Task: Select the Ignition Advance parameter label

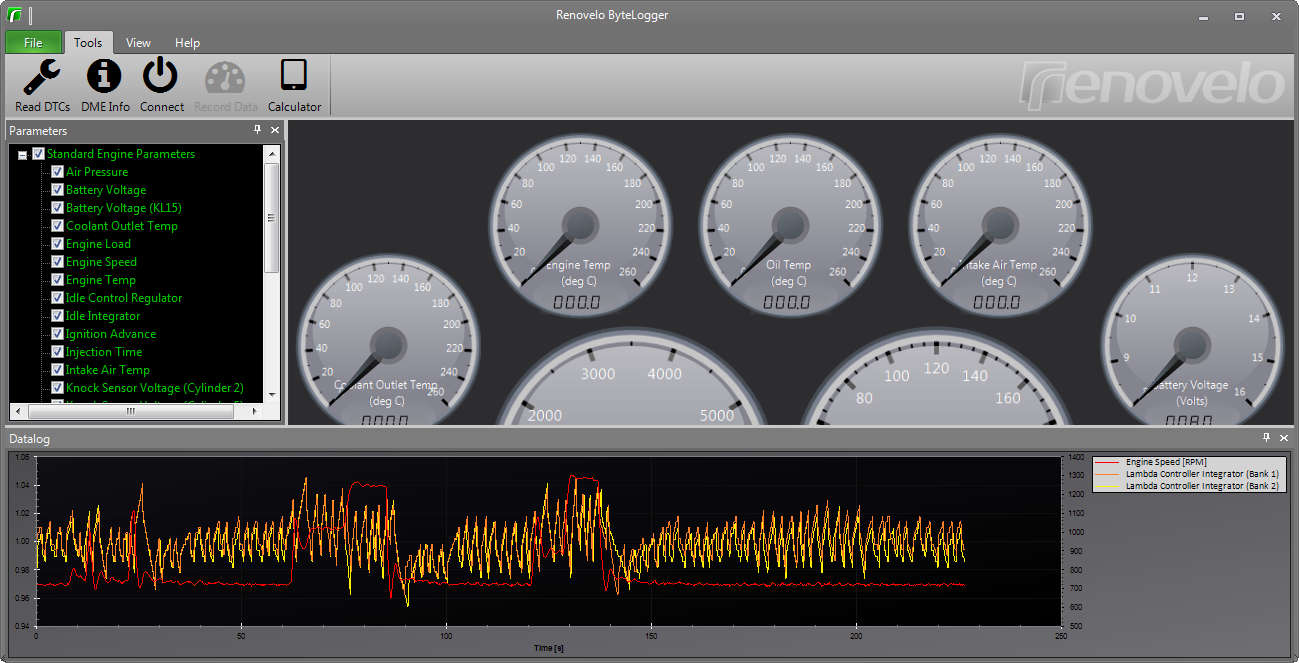Action: coord(111,334)
